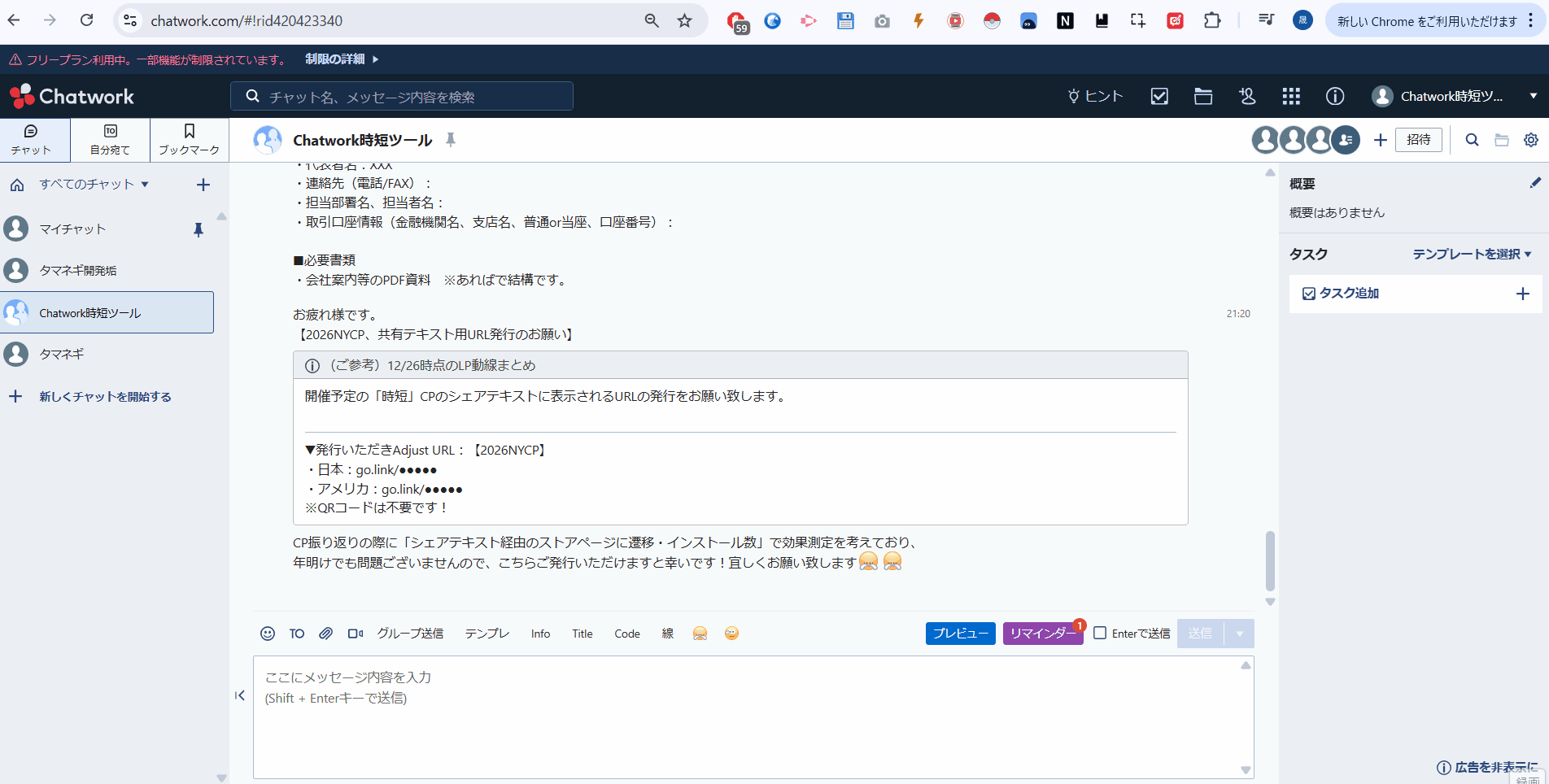Add a member with the plus icon
Image resolution: width=1549 pixels, height=784 pixels.
point(1381,140)
